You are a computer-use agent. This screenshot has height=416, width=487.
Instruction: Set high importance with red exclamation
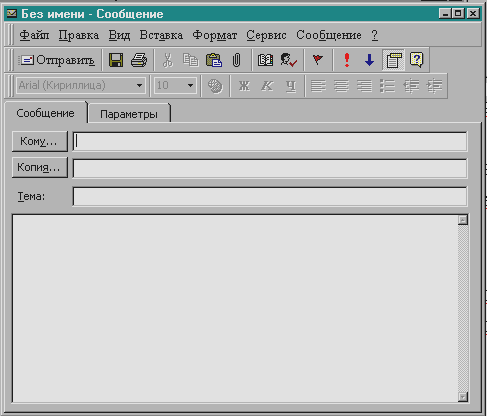347,60
